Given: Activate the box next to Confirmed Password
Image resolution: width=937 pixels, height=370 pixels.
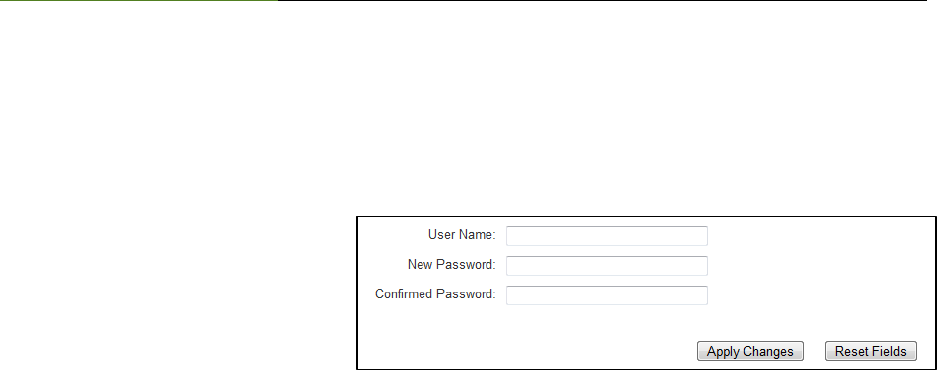Looking at the screenshot, I should pos(607,295).
